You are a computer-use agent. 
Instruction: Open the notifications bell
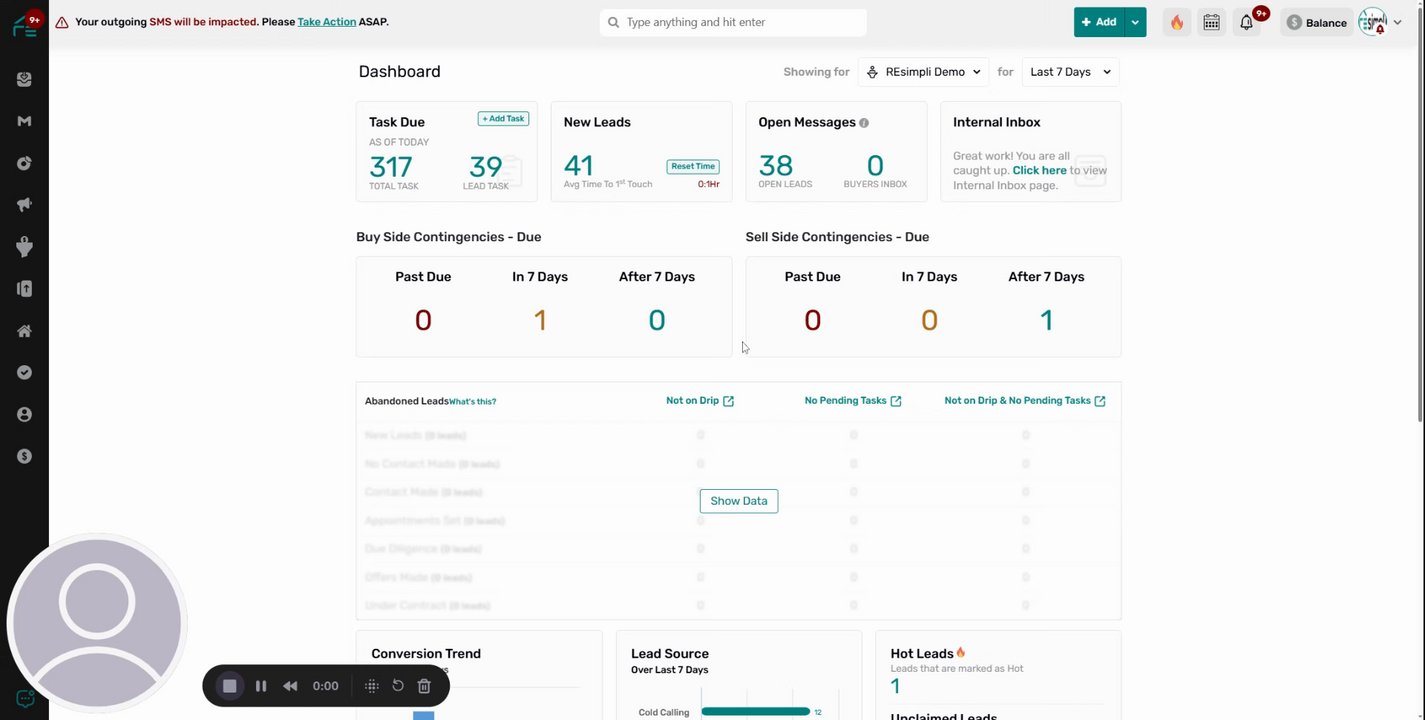[1247, 22]
